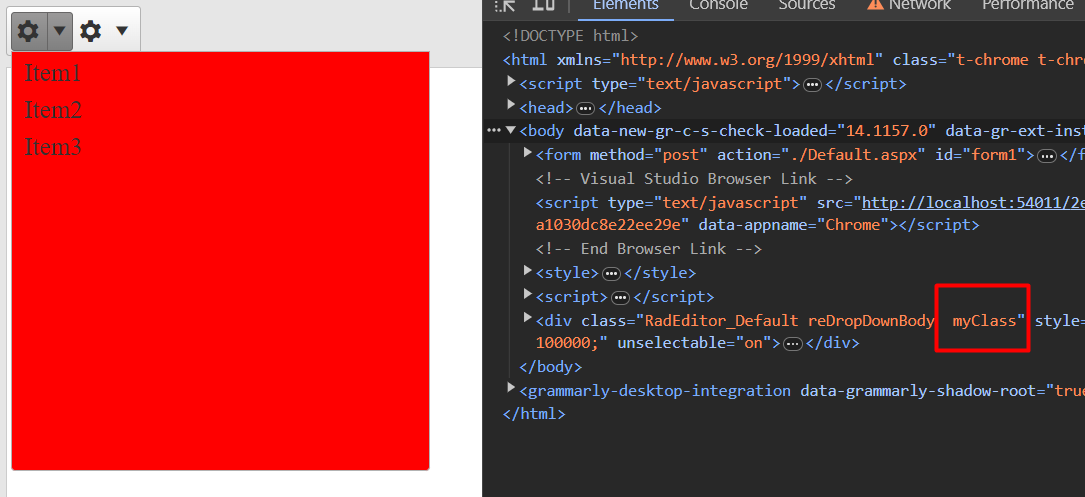Close the first gear's dropdown arrow
Screen dimensions: 1085x497
(60, 31)
